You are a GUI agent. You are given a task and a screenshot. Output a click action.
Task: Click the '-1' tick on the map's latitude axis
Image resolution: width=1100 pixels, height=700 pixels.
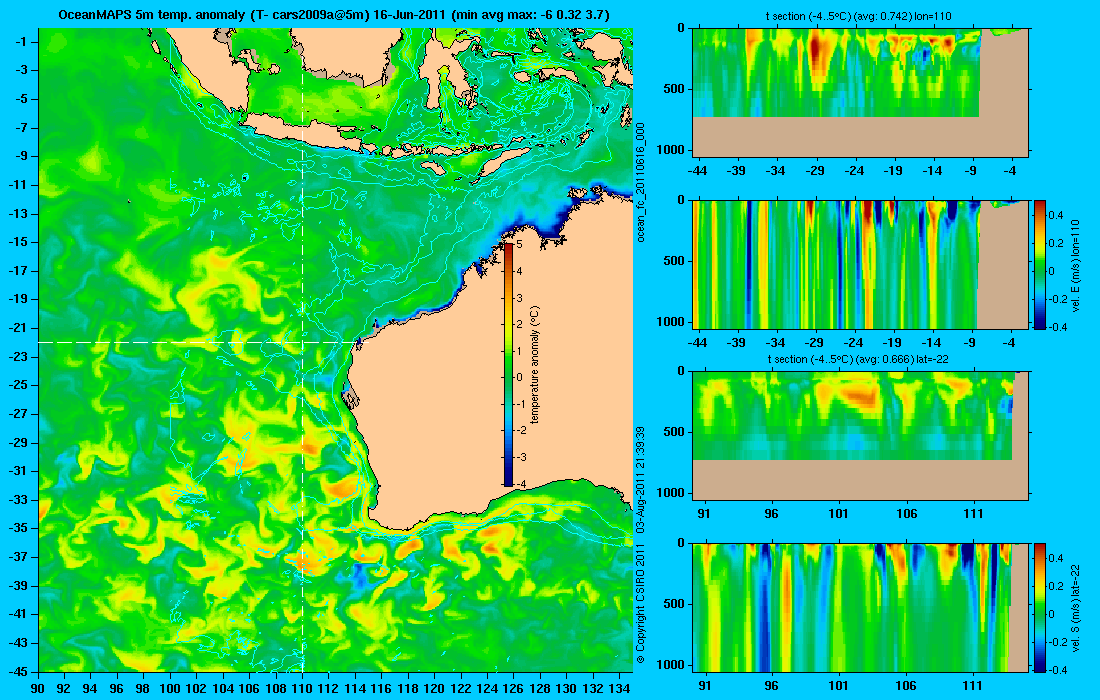(x=22, y=41)
